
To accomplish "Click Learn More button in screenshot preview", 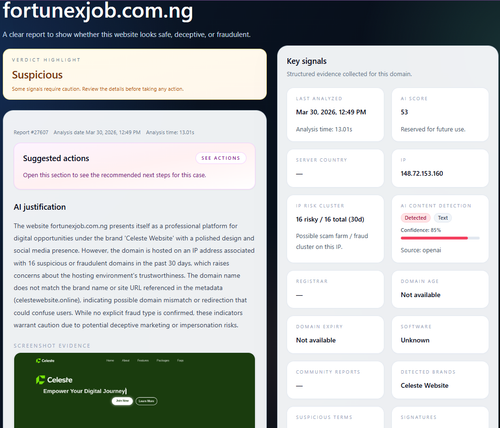I will coord(146,401).
